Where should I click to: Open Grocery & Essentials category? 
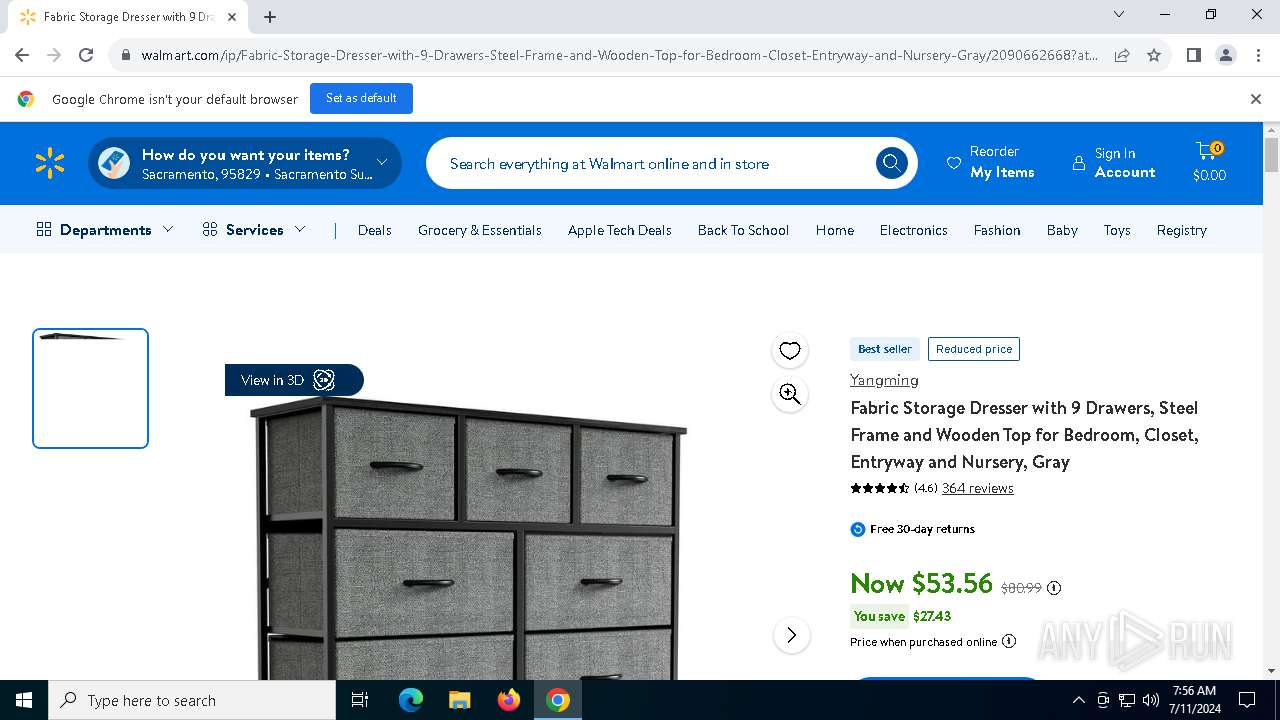pos(480,230)
